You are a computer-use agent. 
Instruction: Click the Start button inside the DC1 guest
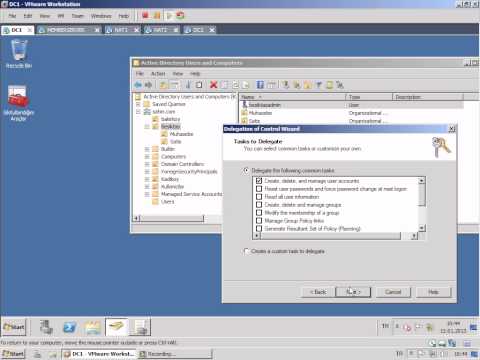click(14, 327)
